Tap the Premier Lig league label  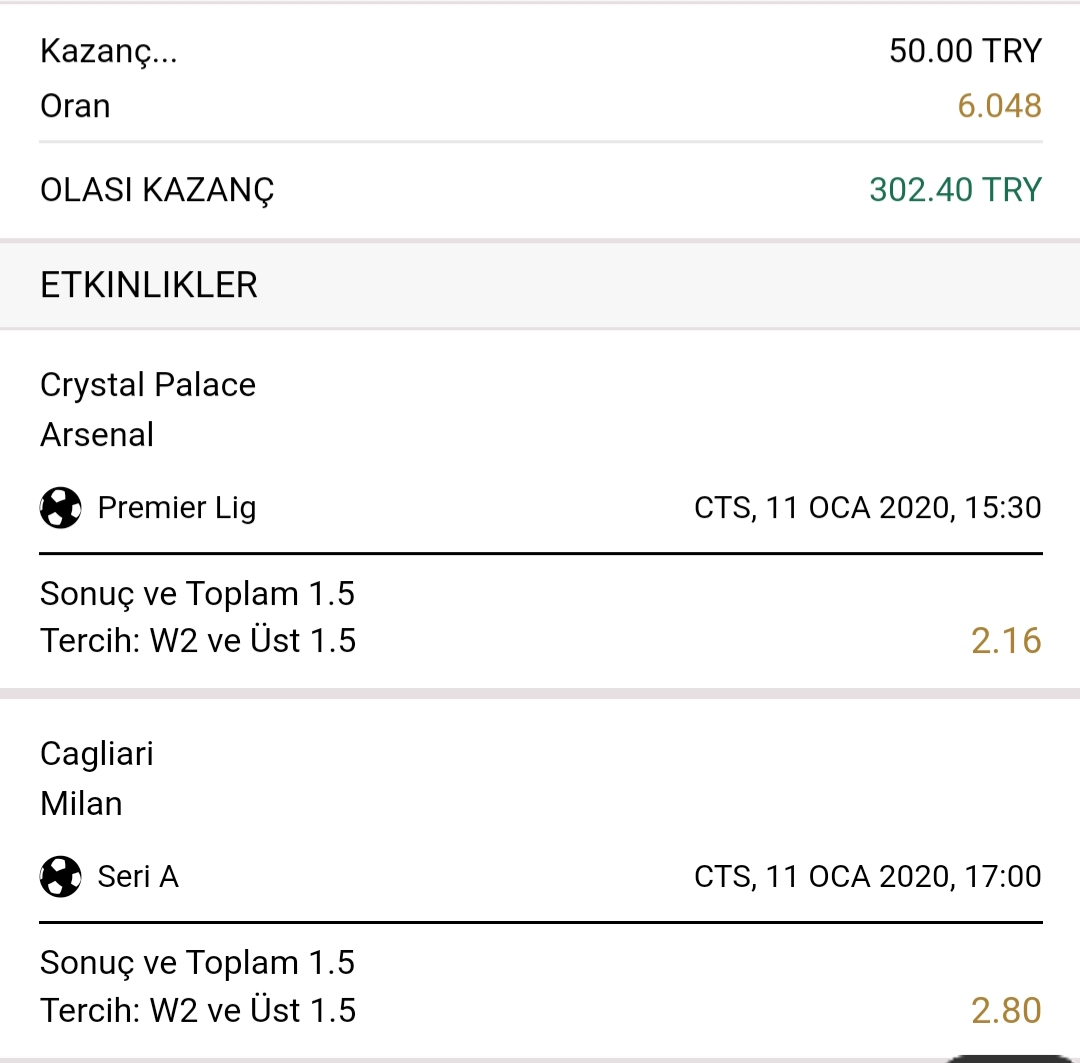coord(177,508)
